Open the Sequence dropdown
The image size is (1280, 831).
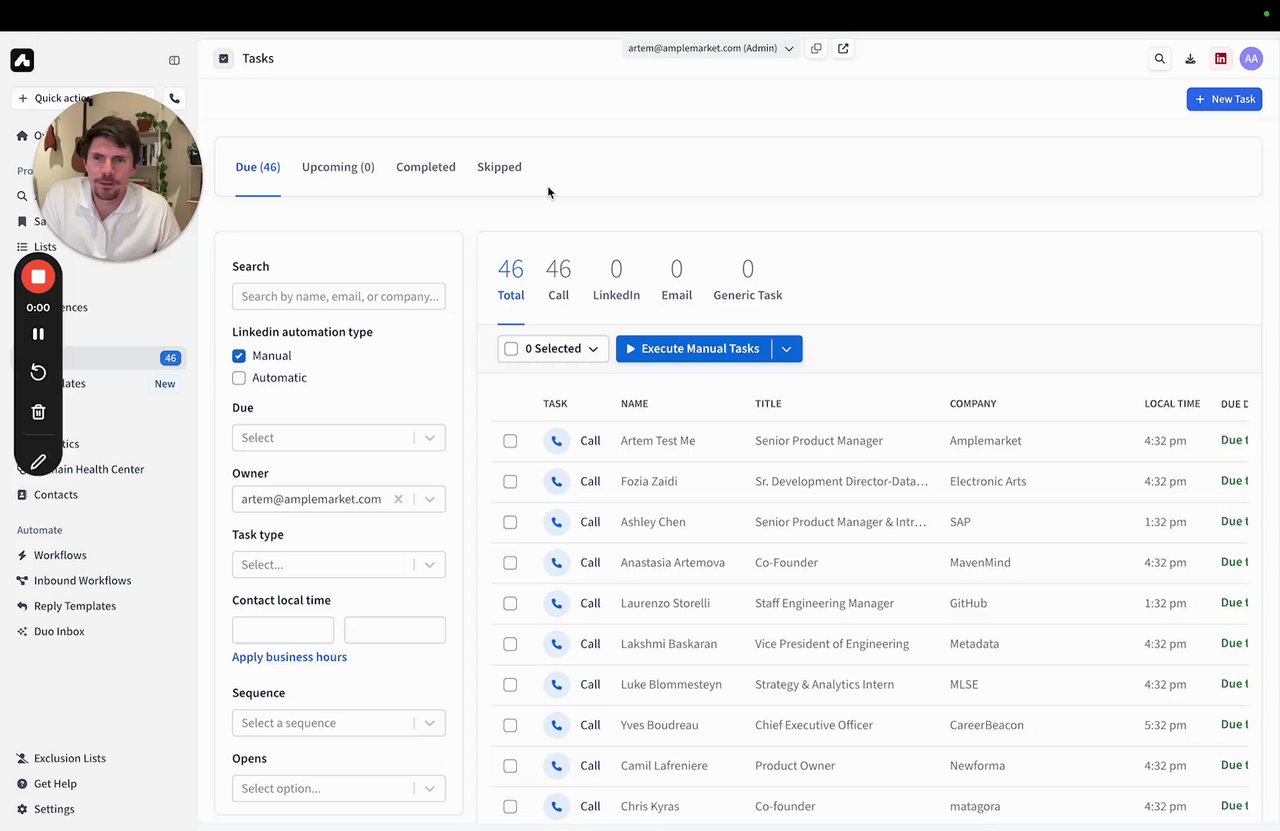click(339, 723)
